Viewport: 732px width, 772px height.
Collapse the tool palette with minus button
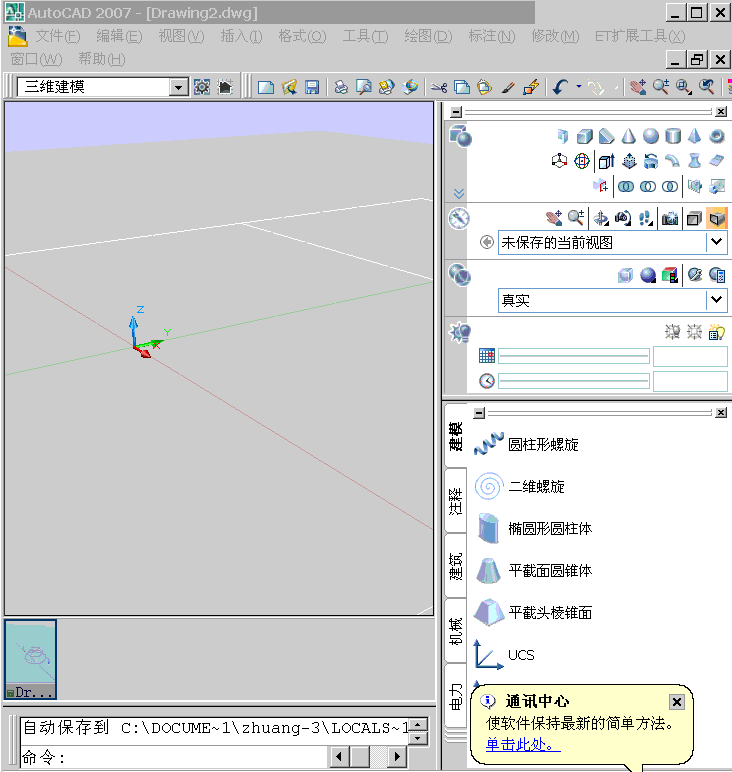pos(479,413)
